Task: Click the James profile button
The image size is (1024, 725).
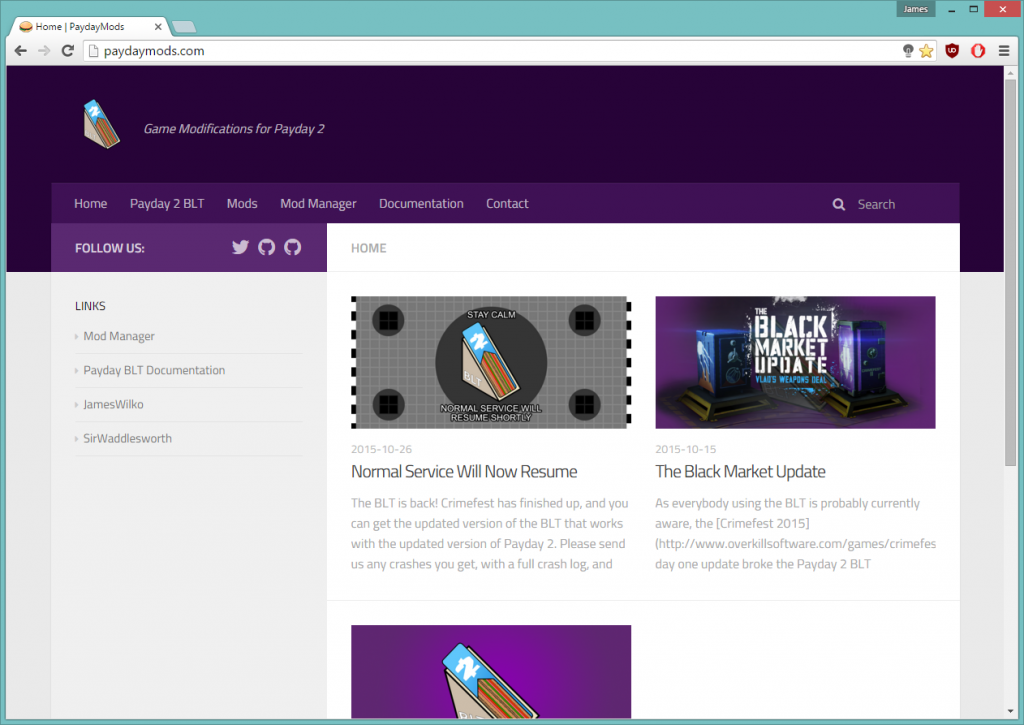Action: [x=916, y=9]
